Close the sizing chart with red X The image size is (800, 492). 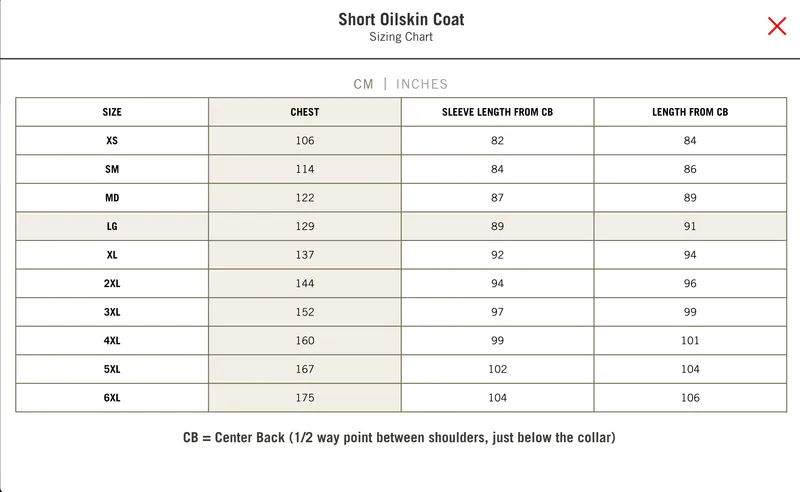(x=777, y=27)
